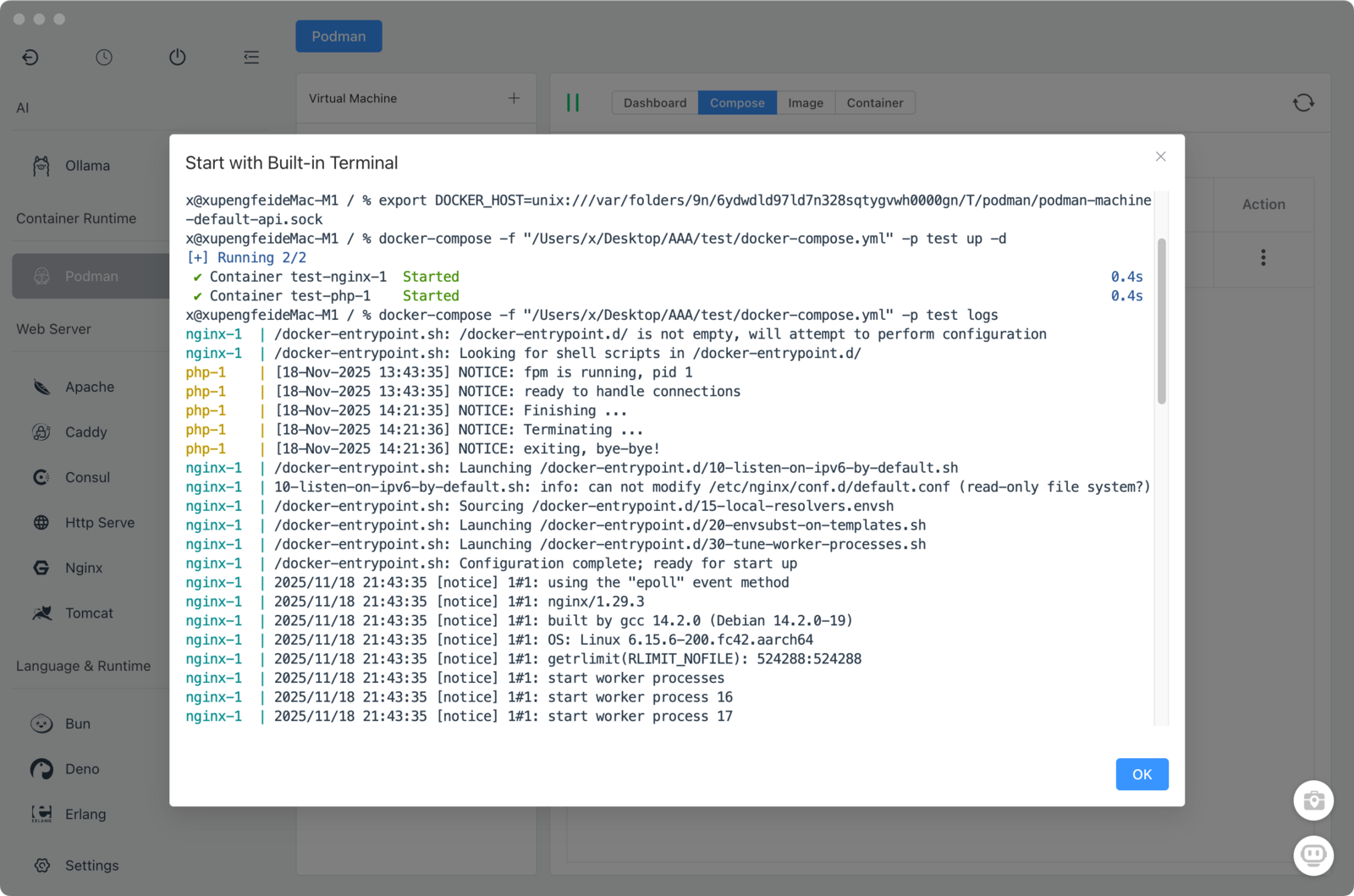1354x896 pixels.
Task: Switch to the Image tab
Action: tap(805, 103)
